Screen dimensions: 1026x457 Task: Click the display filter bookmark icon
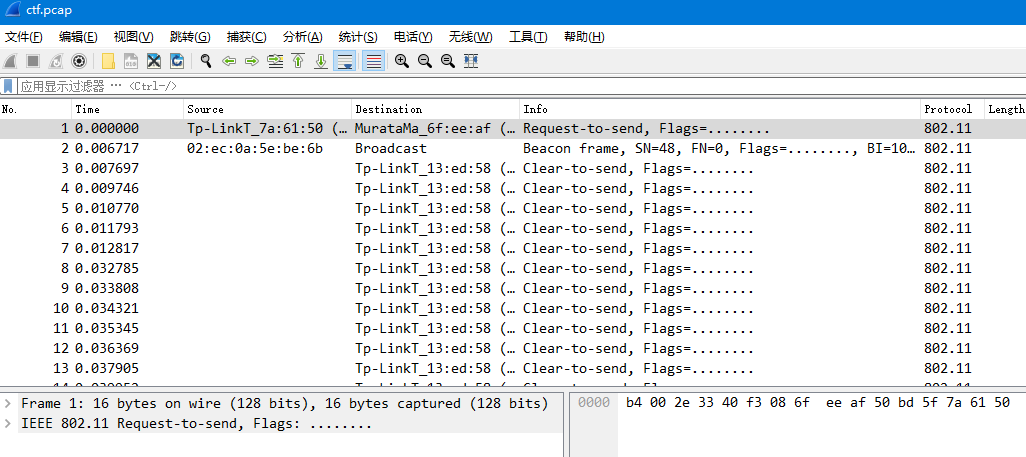pyautogui.click(x=8, y=86)
